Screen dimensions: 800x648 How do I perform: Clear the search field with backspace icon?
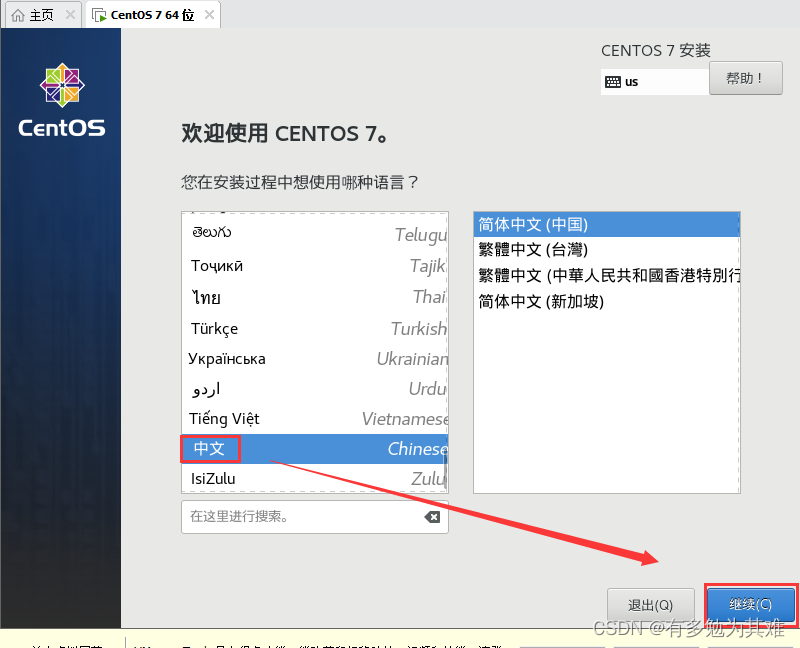pos(432,517)
